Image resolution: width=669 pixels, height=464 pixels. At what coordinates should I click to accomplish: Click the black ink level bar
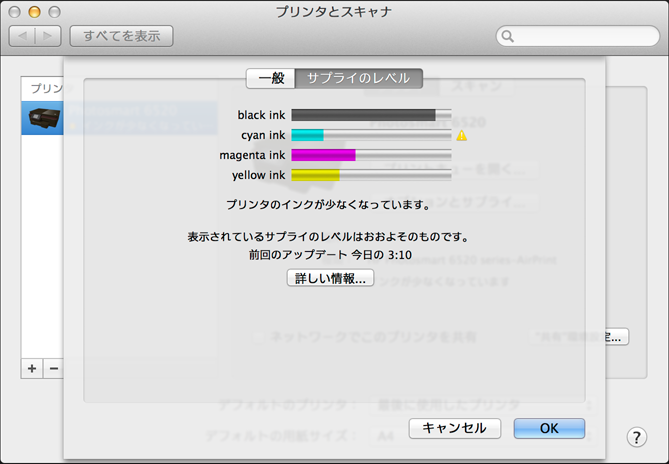(371, 115)
